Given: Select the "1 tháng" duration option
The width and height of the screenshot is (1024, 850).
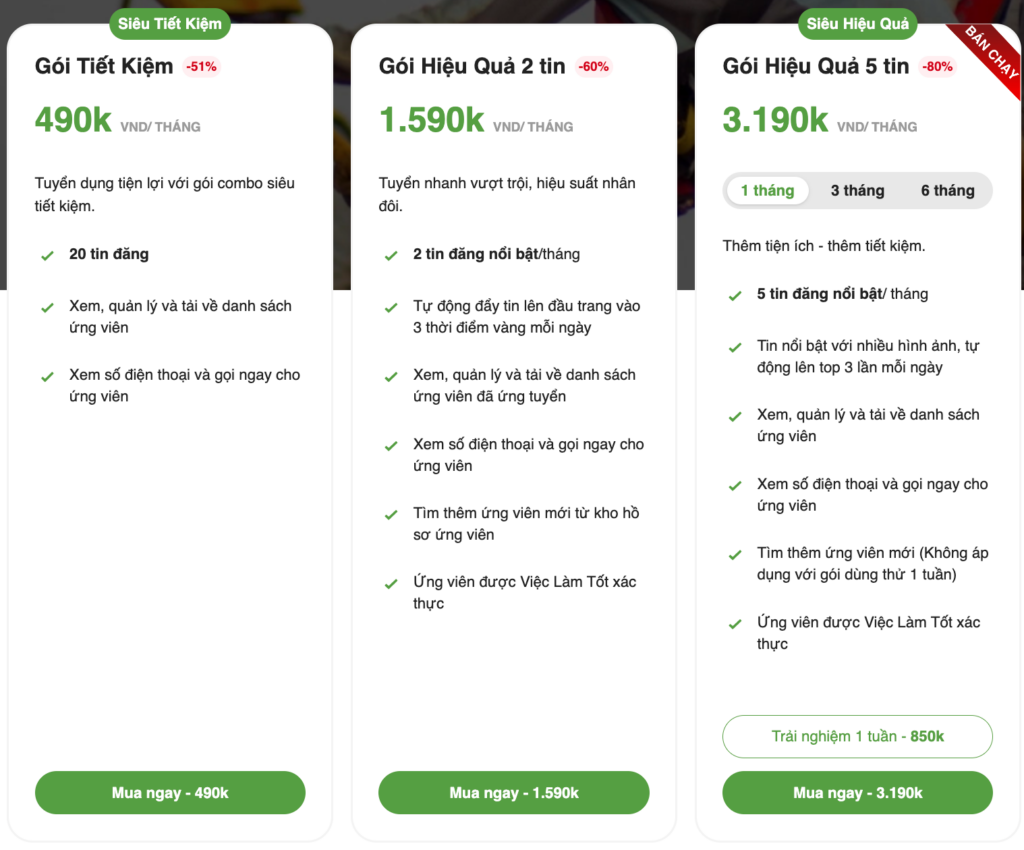Looking at the screenshot, I should point(767,191).
